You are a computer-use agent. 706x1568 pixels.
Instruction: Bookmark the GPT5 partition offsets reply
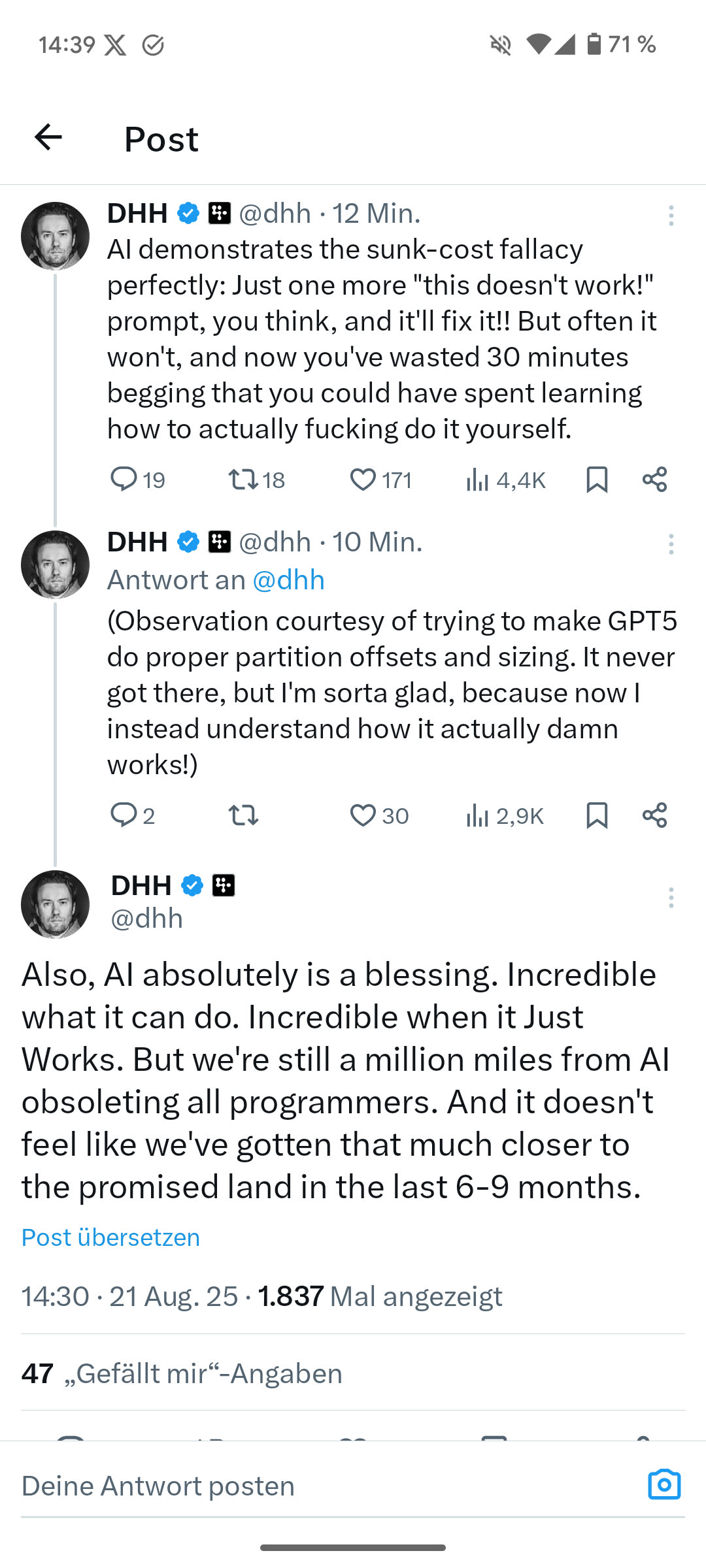click(x=597, y=815)
